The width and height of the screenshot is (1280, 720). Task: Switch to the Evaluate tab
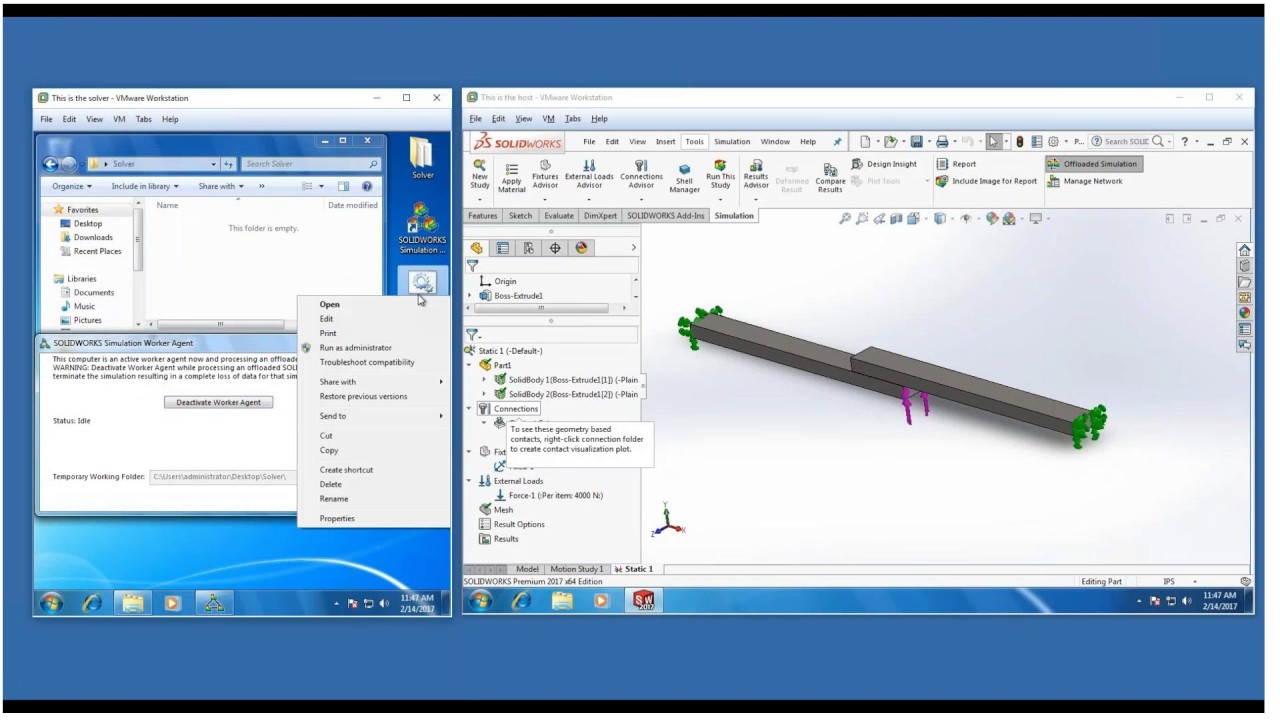(559, 216)
